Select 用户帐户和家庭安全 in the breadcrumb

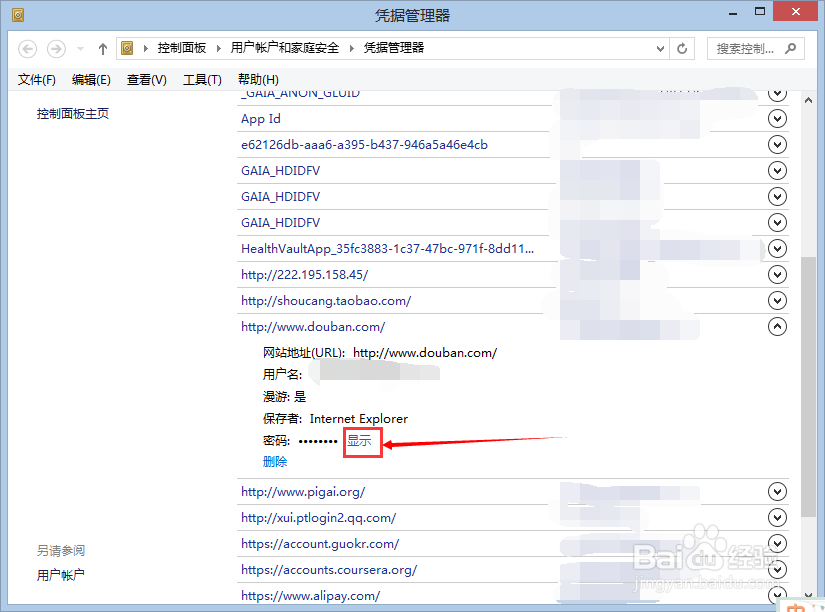click(x=285, y=48)
